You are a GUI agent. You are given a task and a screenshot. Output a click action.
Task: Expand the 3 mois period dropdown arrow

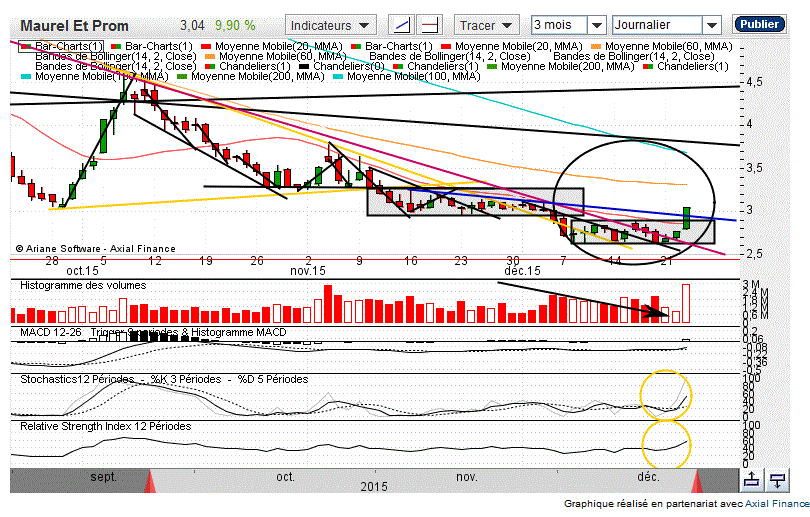point(597,25)
